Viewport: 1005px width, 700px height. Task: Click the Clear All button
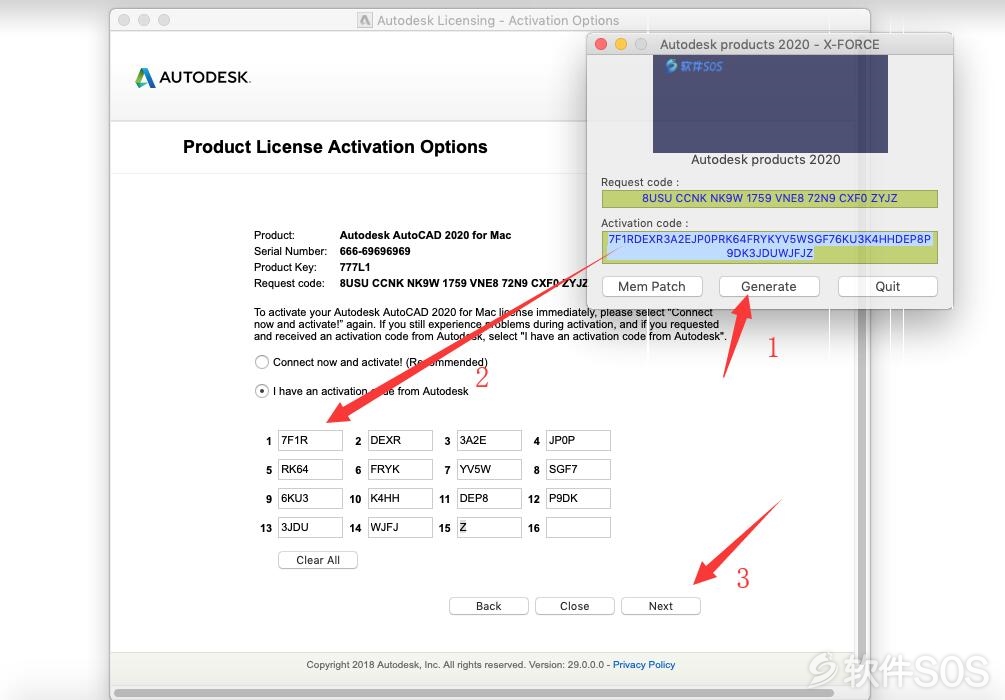pyautogui.click(x=318, y=560)
